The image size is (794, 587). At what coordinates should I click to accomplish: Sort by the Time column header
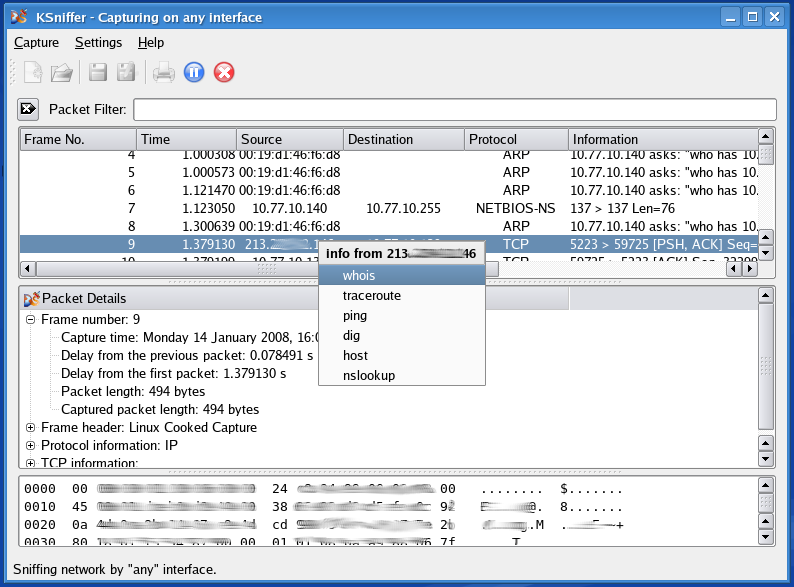tap(186, 139)
